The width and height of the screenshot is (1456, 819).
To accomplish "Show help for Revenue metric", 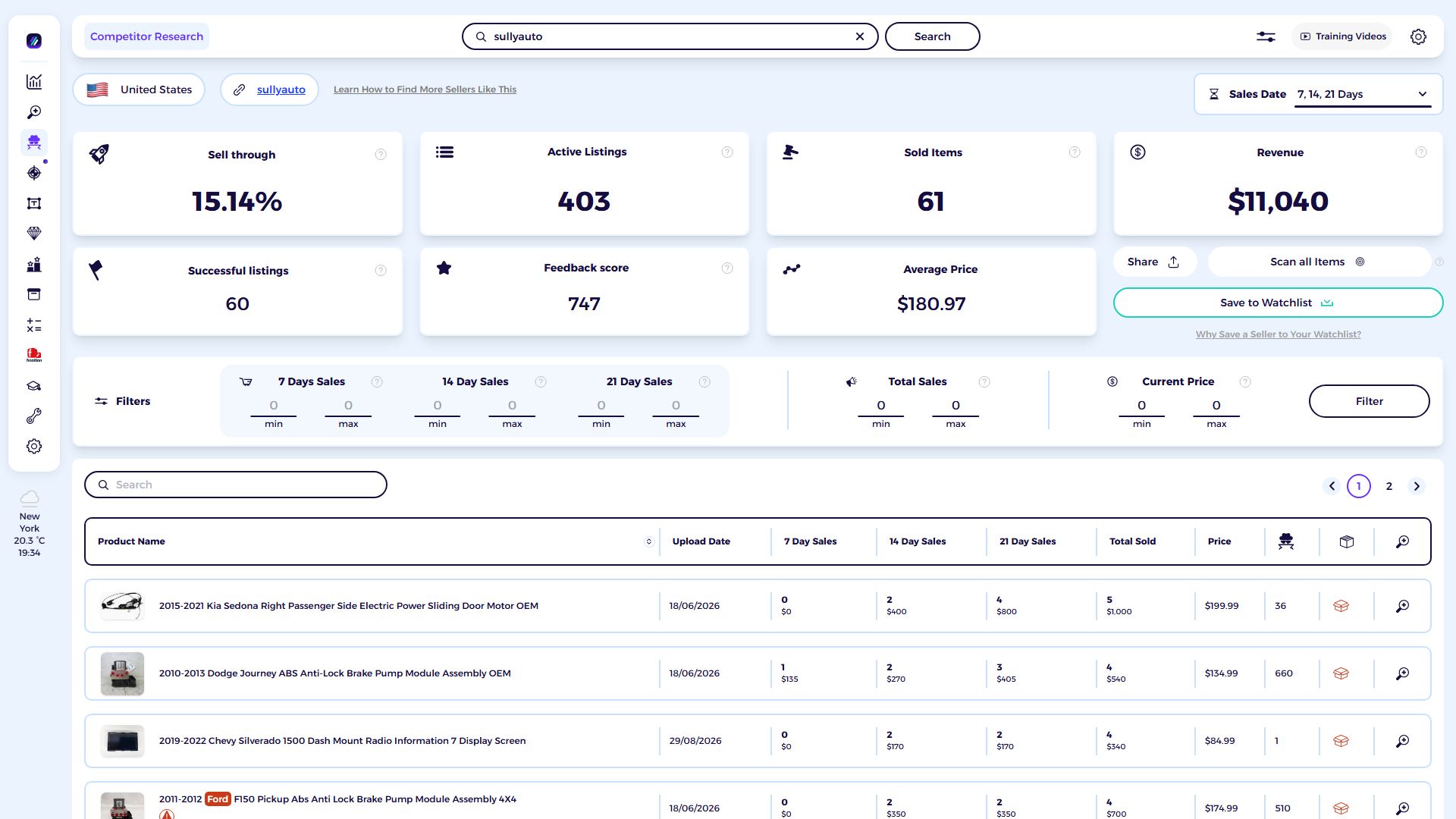I will tap(1421, 152).
